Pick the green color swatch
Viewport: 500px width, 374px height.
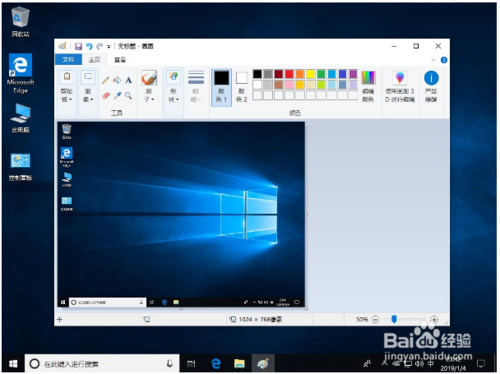[x=321, y=74]
